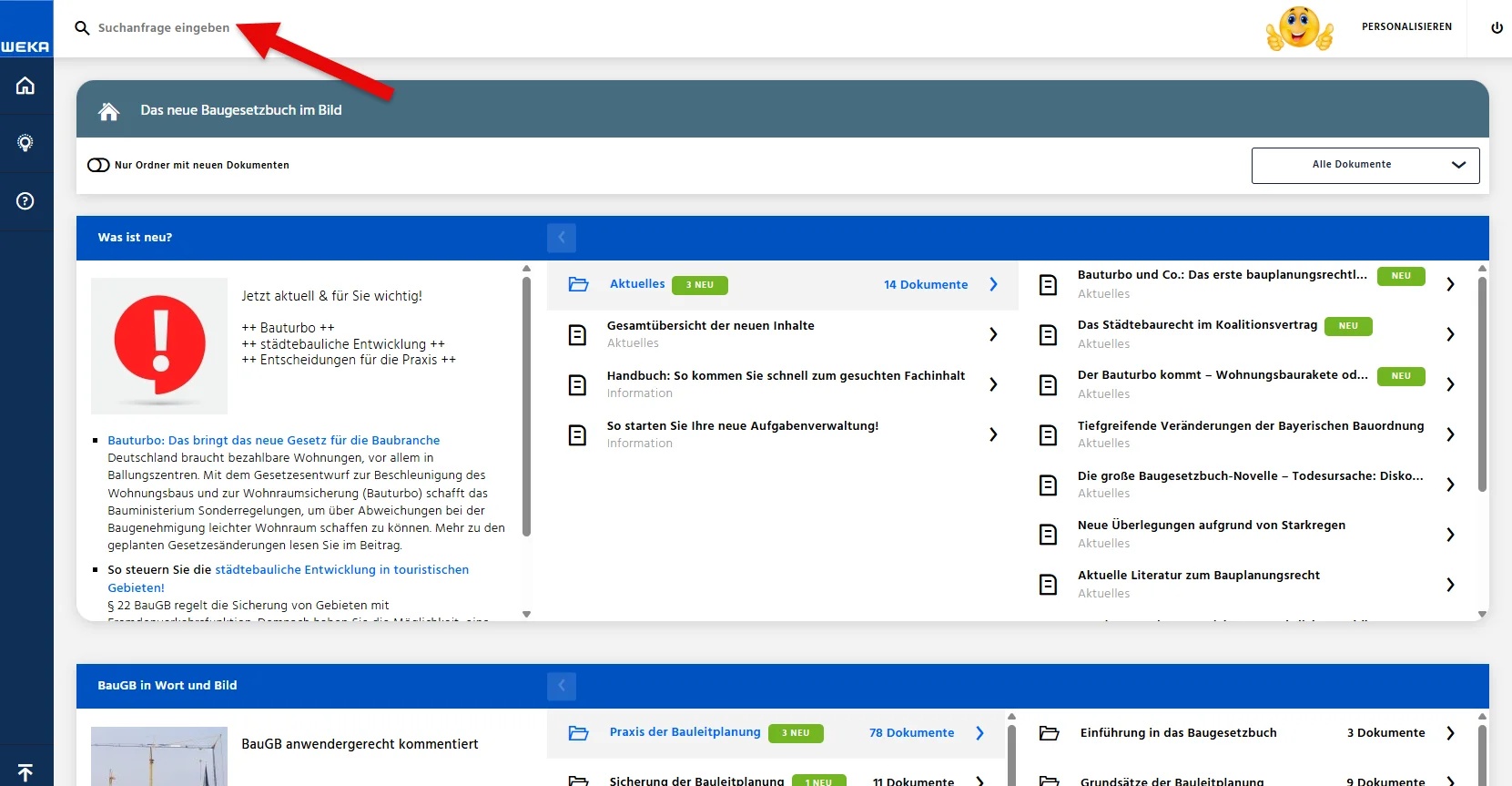Click the scroll-to-top arrow icon

(25, 772)
